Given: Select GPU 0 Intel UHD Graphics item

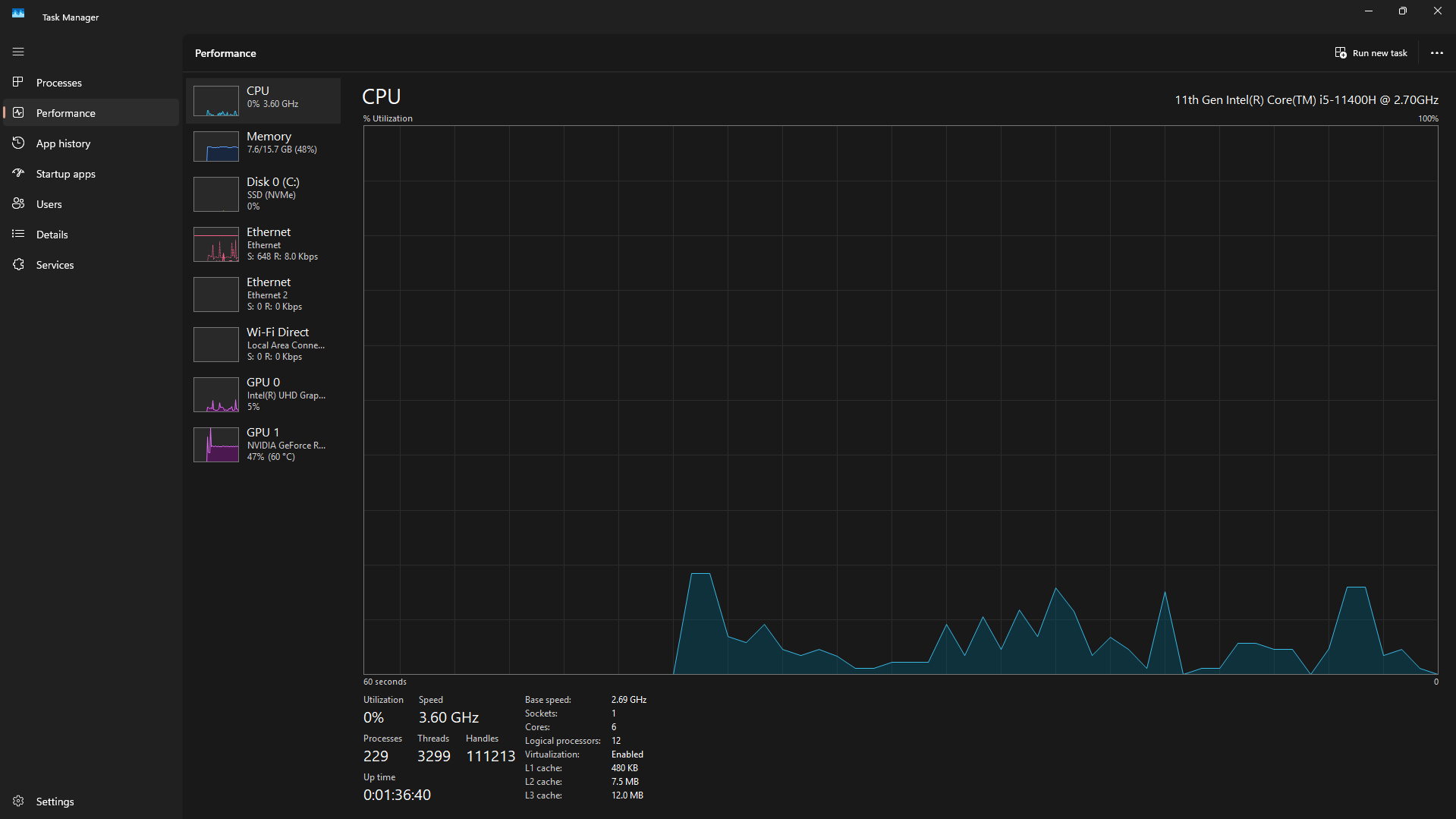Looking at the screenshot, I should (x=263, y=394).
